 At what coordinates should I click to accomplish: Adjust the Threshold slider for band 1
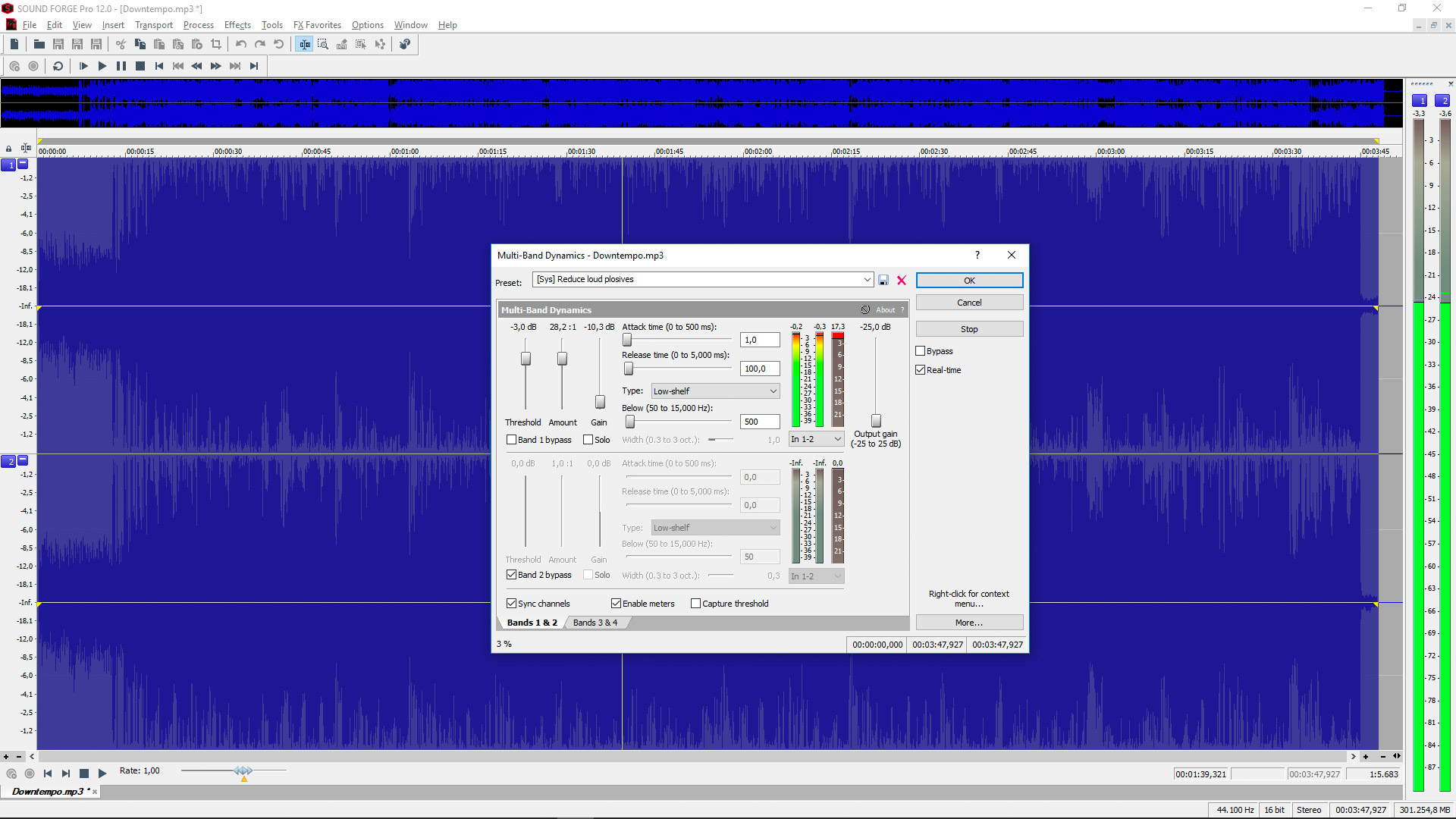pyautogui.click(x=526, y=359)
